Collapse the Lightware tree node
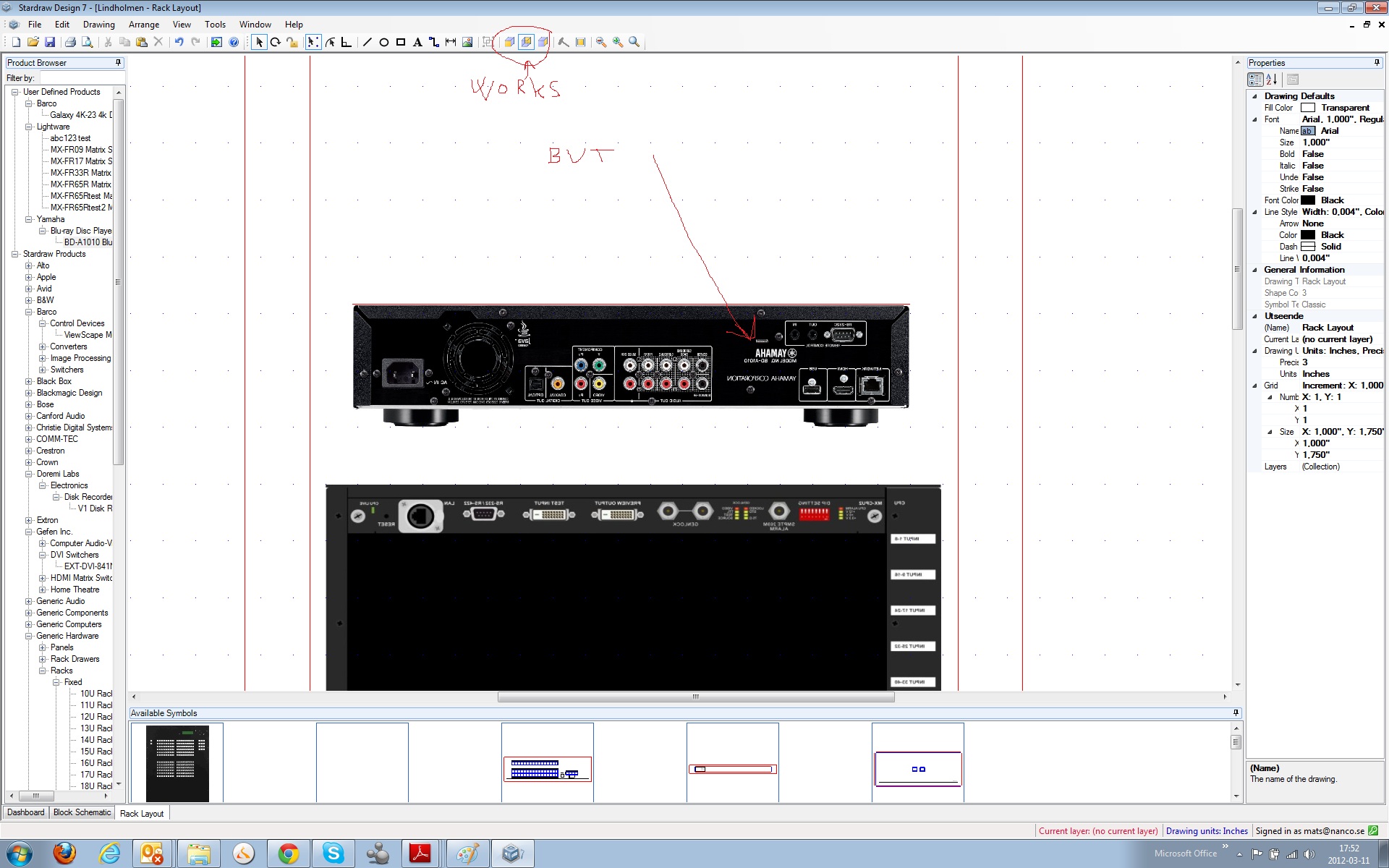The height and width of the screenshot is (868, 1389). [x=29, y=127]
